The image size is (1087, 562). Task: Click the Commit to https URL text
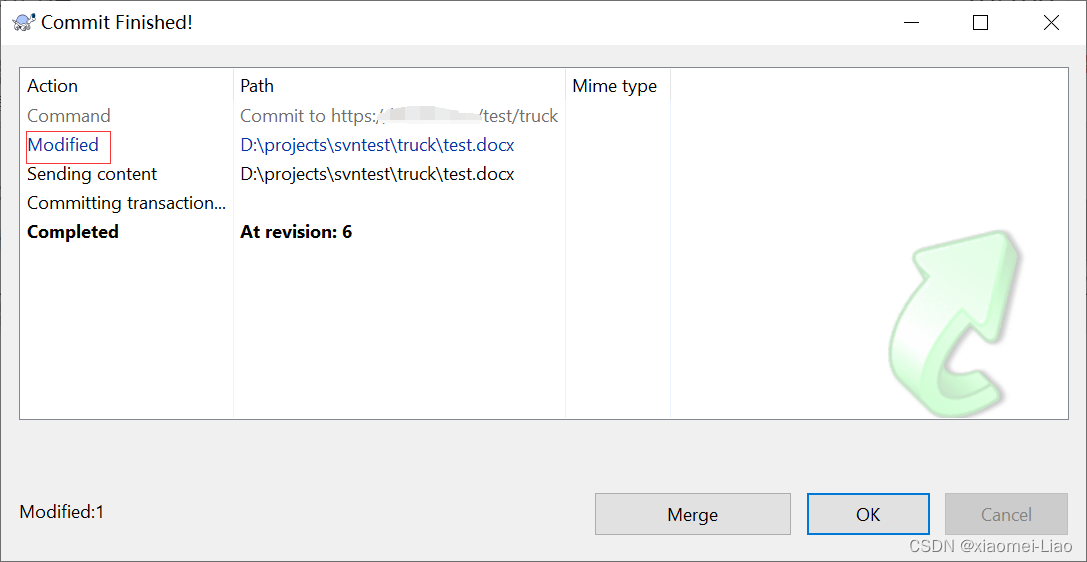click(399, 116)
